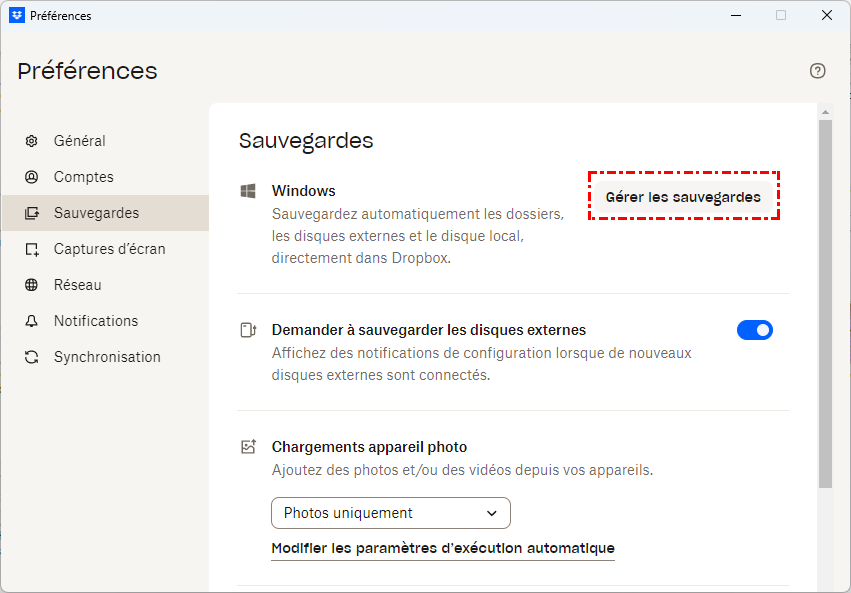Click the Synchronisation arrows icon

[x=32, y=357]
